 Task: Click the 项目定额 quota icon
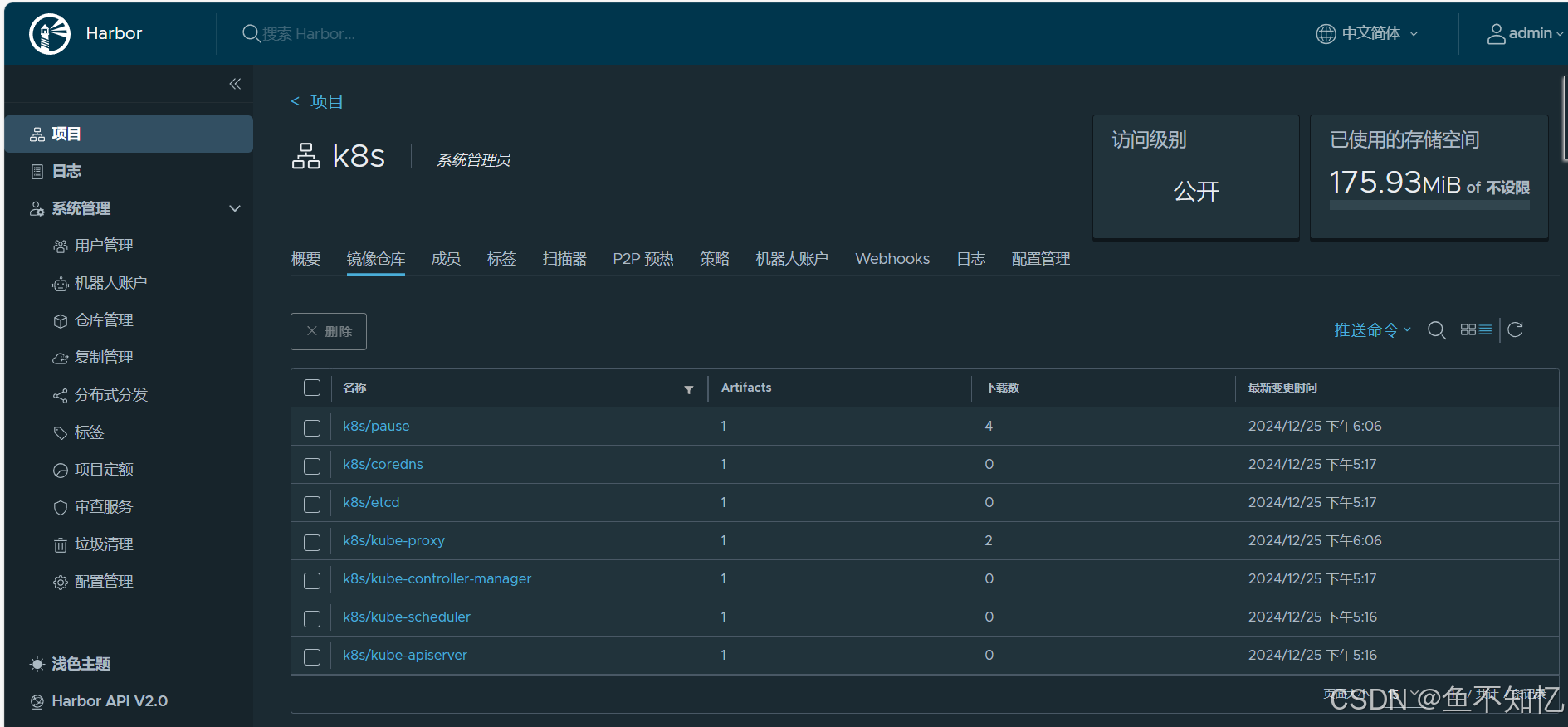(60, 471)
